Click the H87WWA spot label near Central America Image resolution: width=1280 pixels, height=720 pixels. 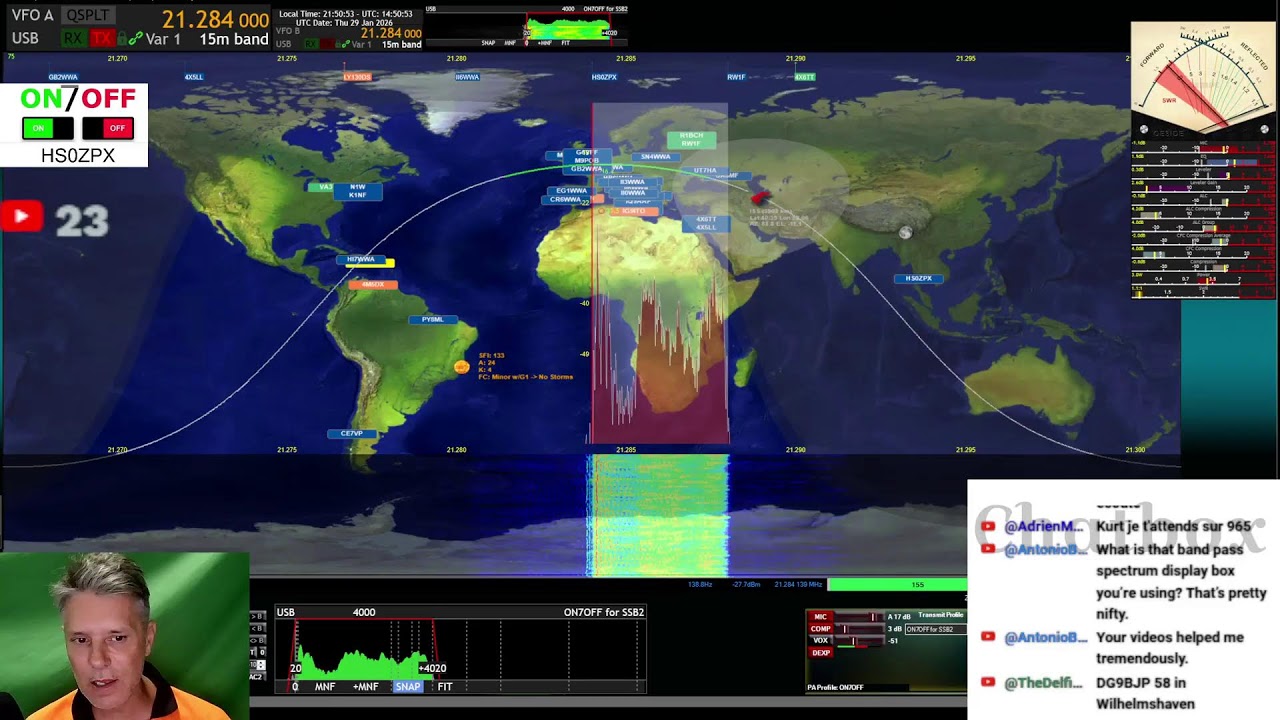[360, 260]
